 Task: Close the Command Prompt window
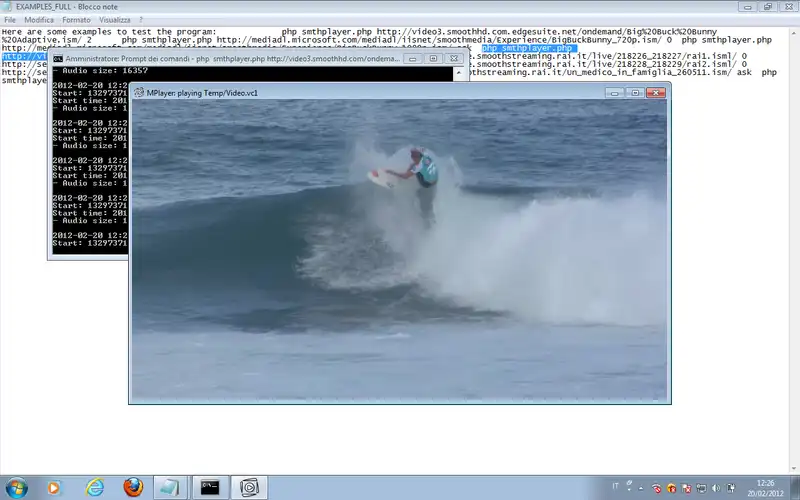click(x=454, y=59)
